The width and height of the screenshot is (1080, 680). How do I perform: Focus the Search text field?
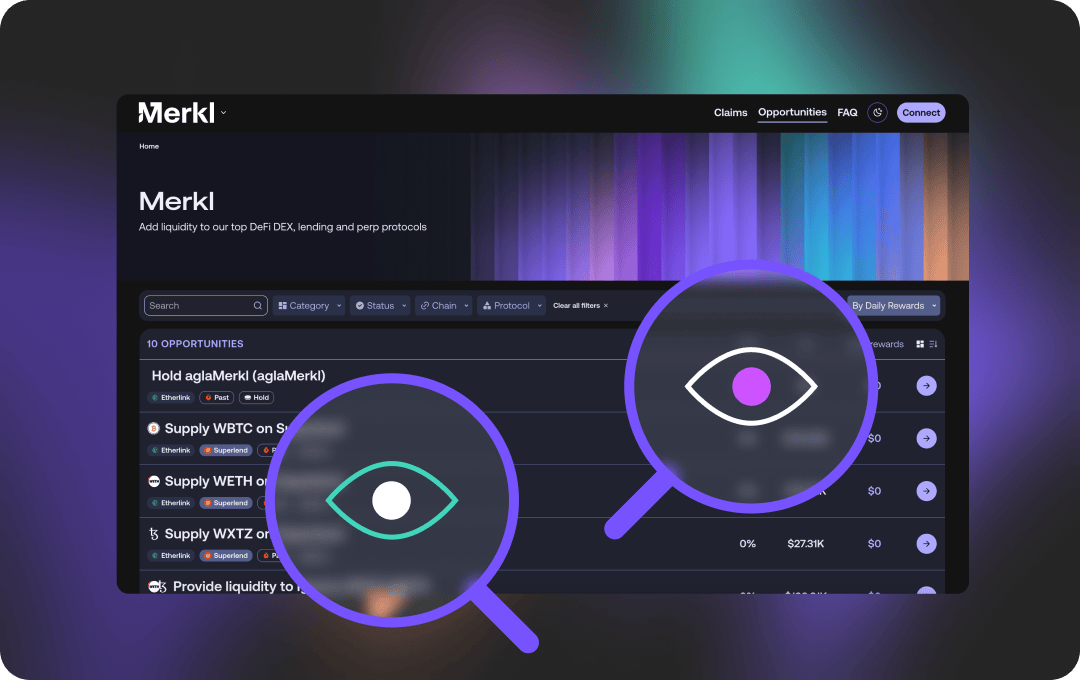205,306
